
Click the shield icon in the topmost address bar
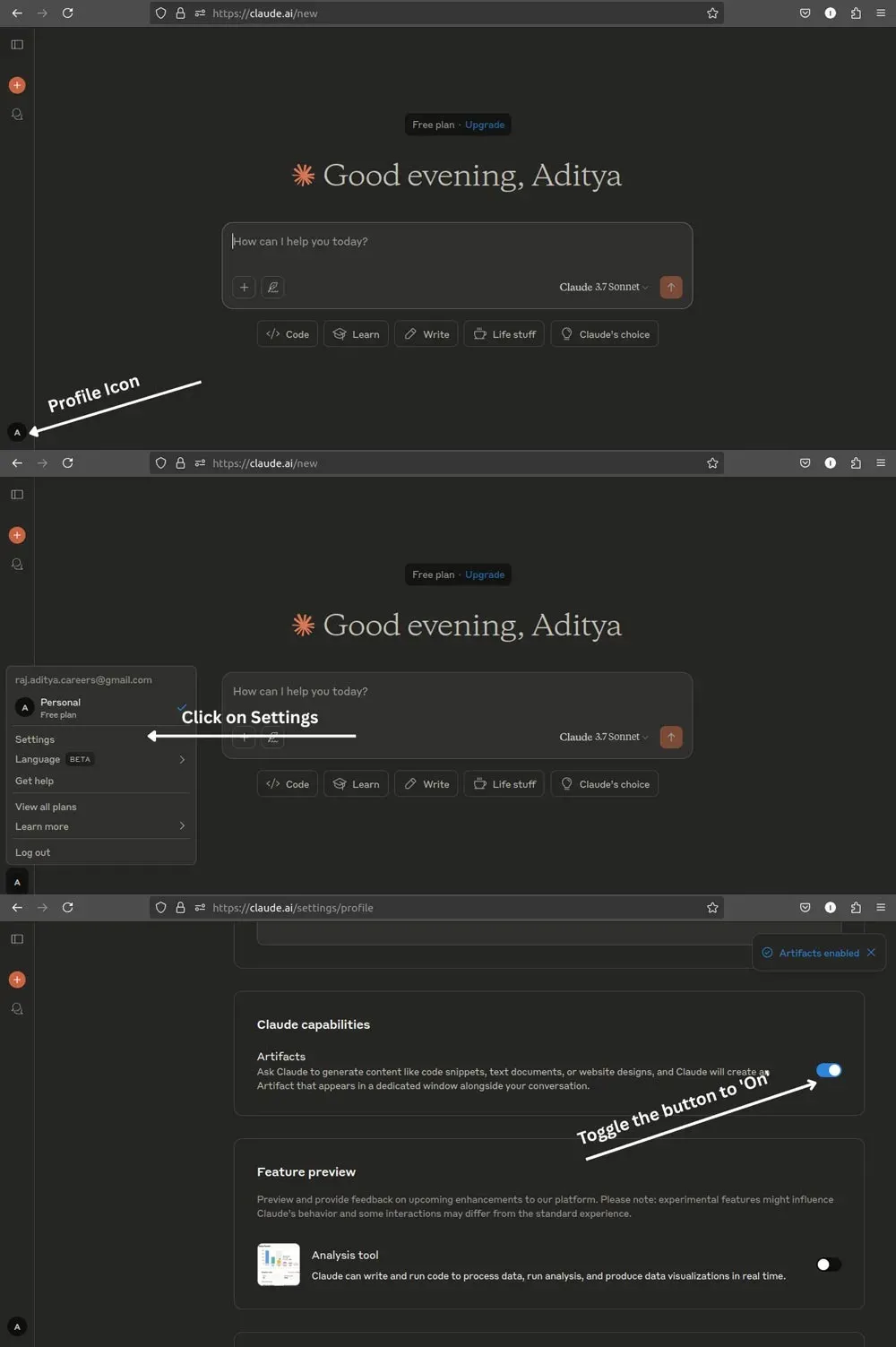[161, 13]
